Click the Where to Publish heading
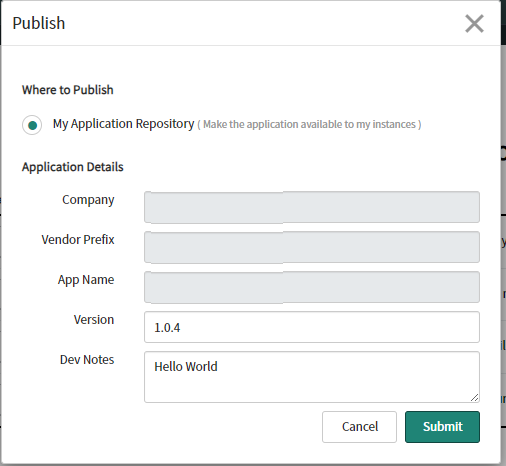This screenshot has height=466, width=506. [x=68, y=90]
